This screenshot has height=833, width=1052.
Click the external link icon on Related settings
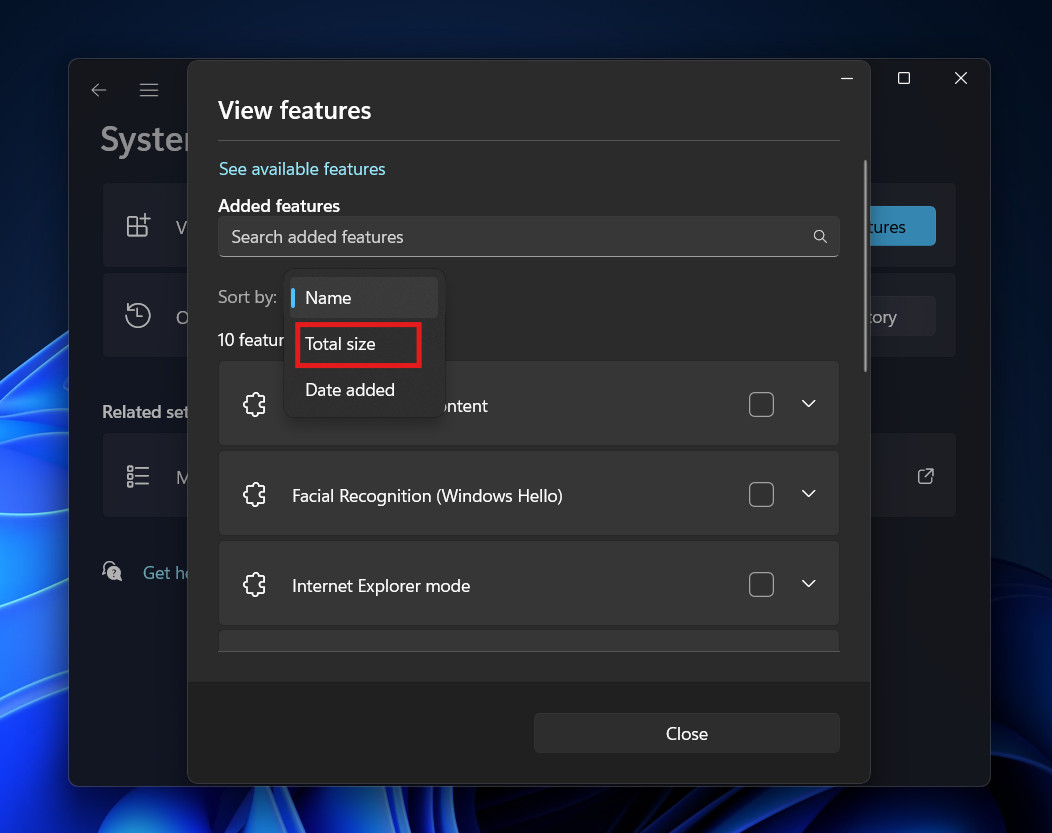click(925, 477)
